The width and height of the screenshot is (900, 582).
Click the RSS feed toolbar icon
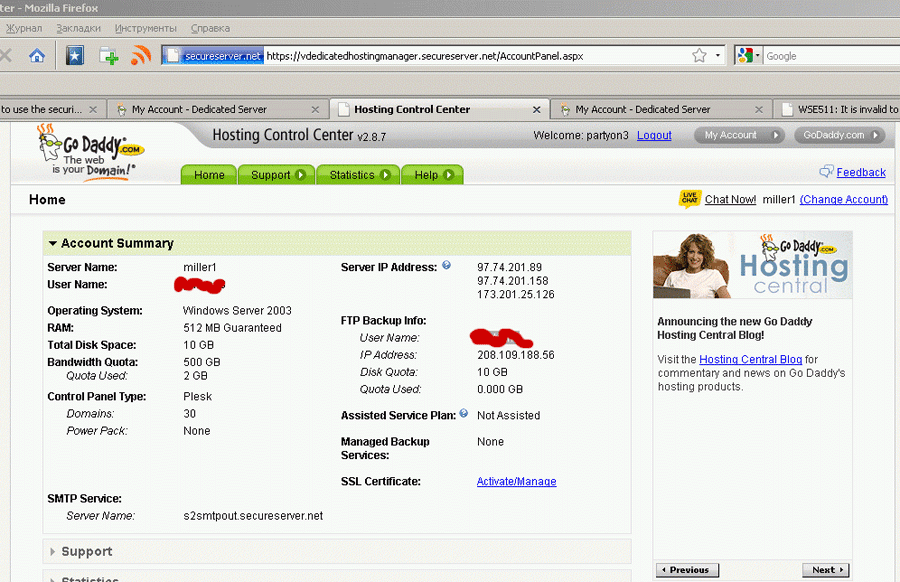141,56
